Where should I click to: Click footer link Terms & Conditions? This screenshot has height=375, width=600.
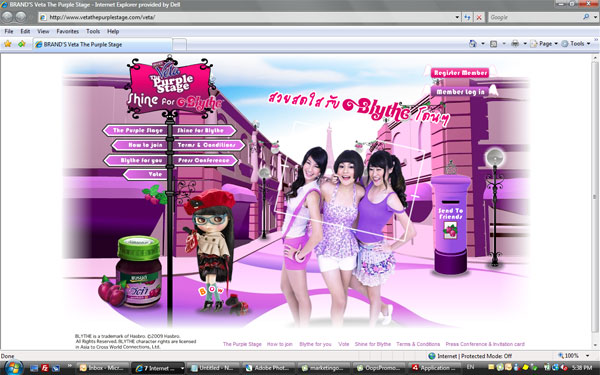click(x=418, y=344)
